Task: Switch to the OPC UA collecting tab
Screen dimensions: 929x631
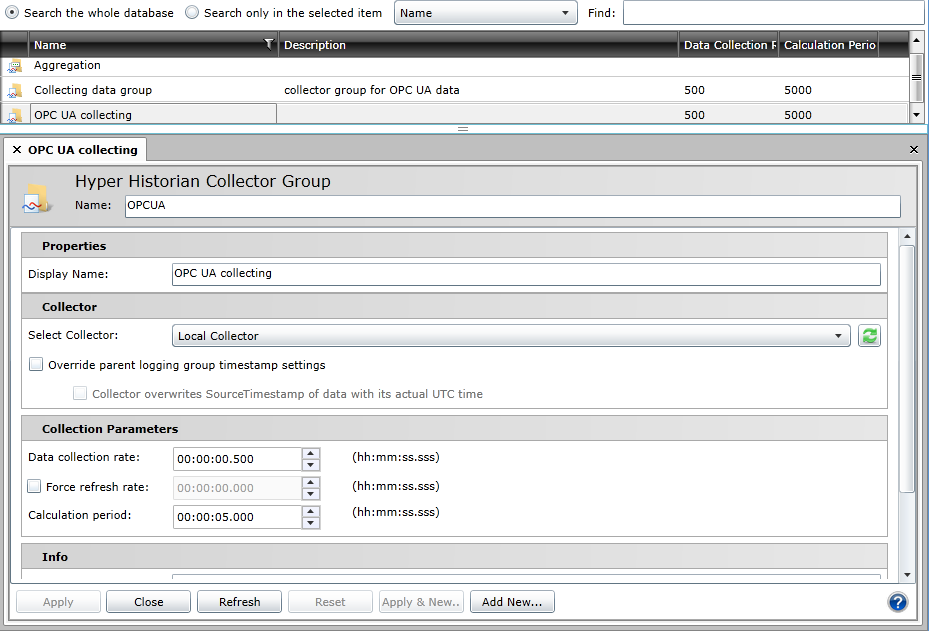Action: point(82,150)
